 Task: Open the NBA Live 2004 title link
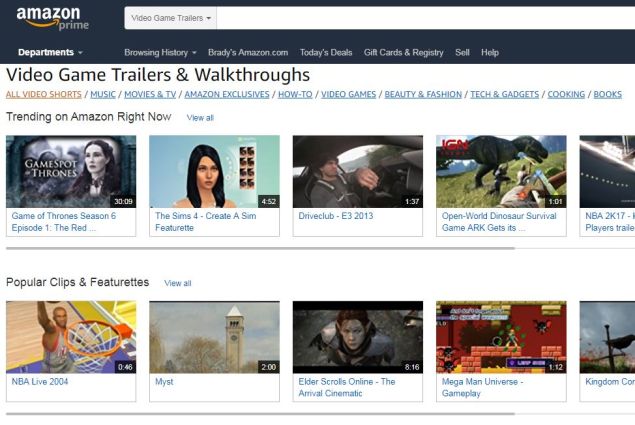point(40,382)
